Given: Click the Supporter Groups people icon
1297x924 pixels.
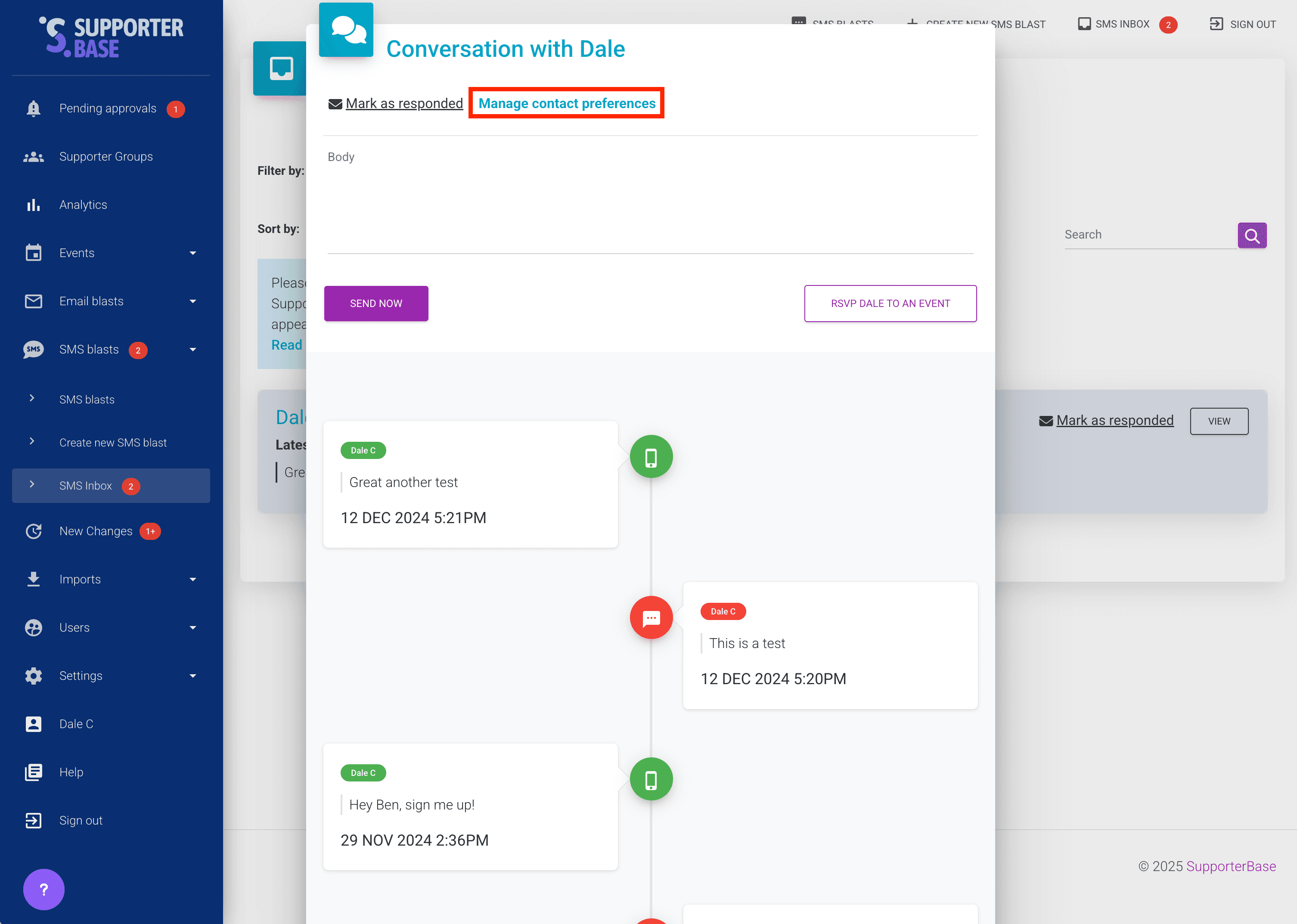Looking at the screenshot, I should (34, 156).
